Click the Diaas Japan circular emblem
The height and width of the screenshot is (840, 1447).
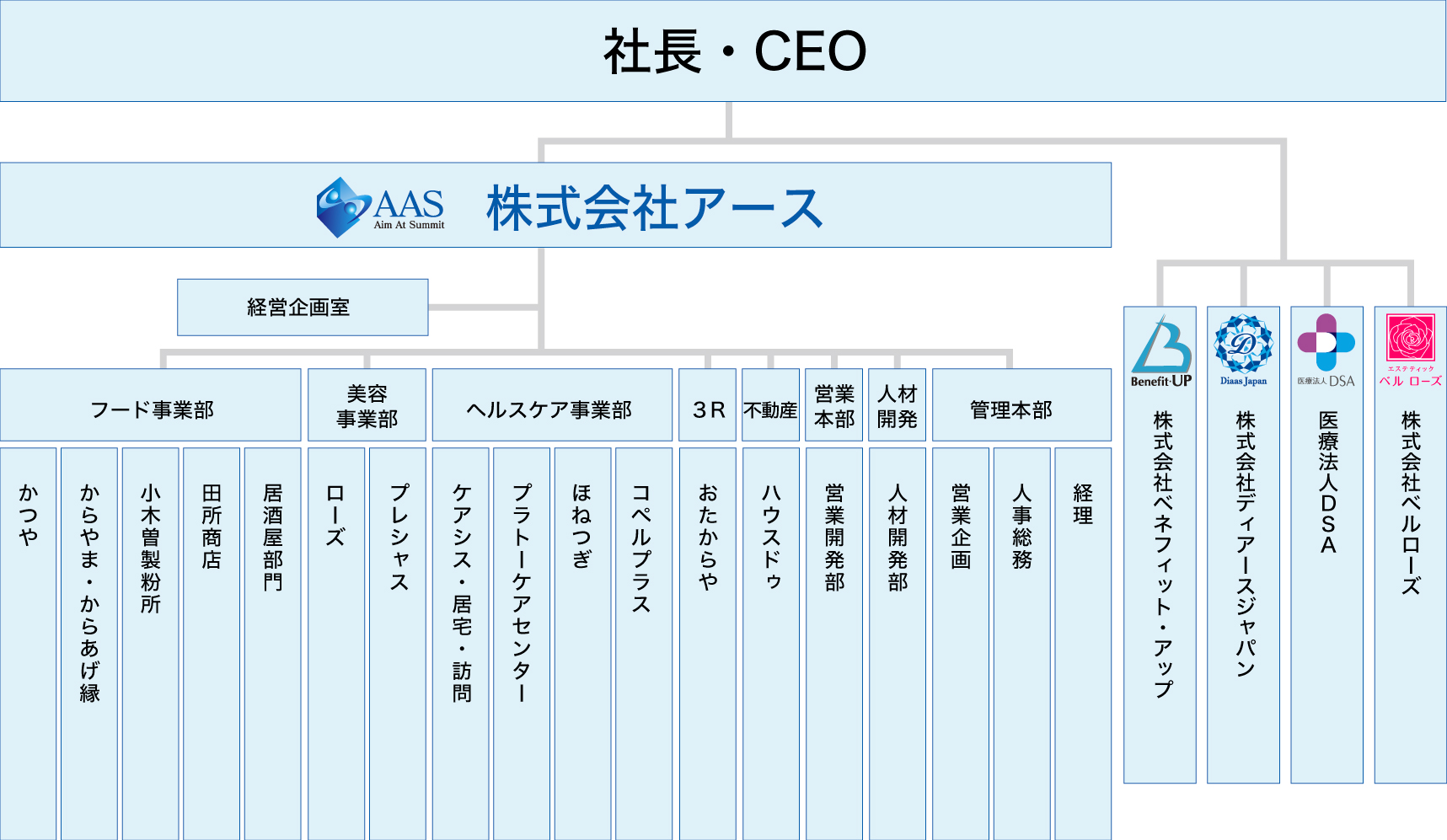[1240, 347]
